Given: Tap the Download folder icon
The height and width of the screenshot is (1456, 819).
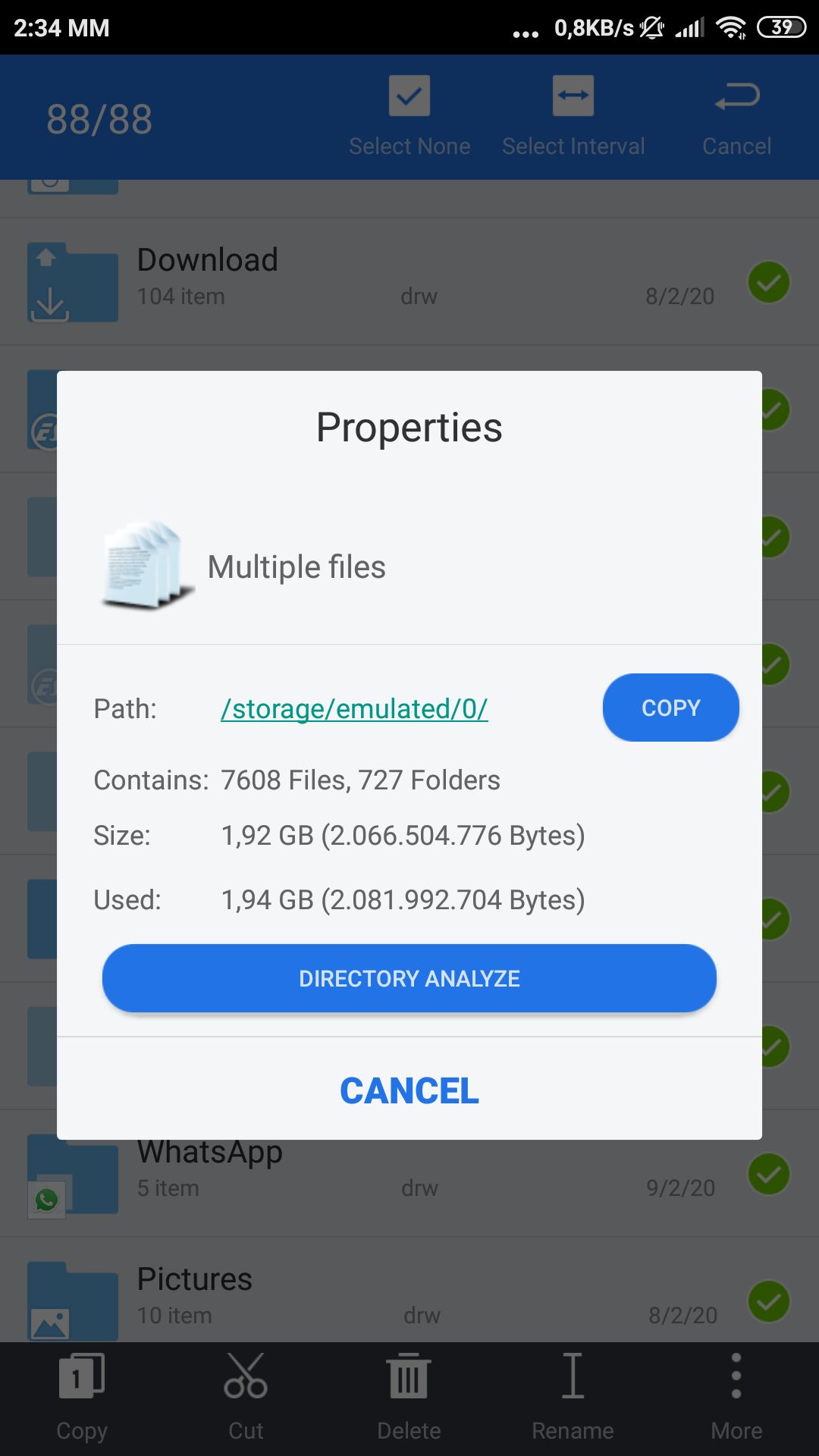Looking at the screenshot, I should pos(73,283).
